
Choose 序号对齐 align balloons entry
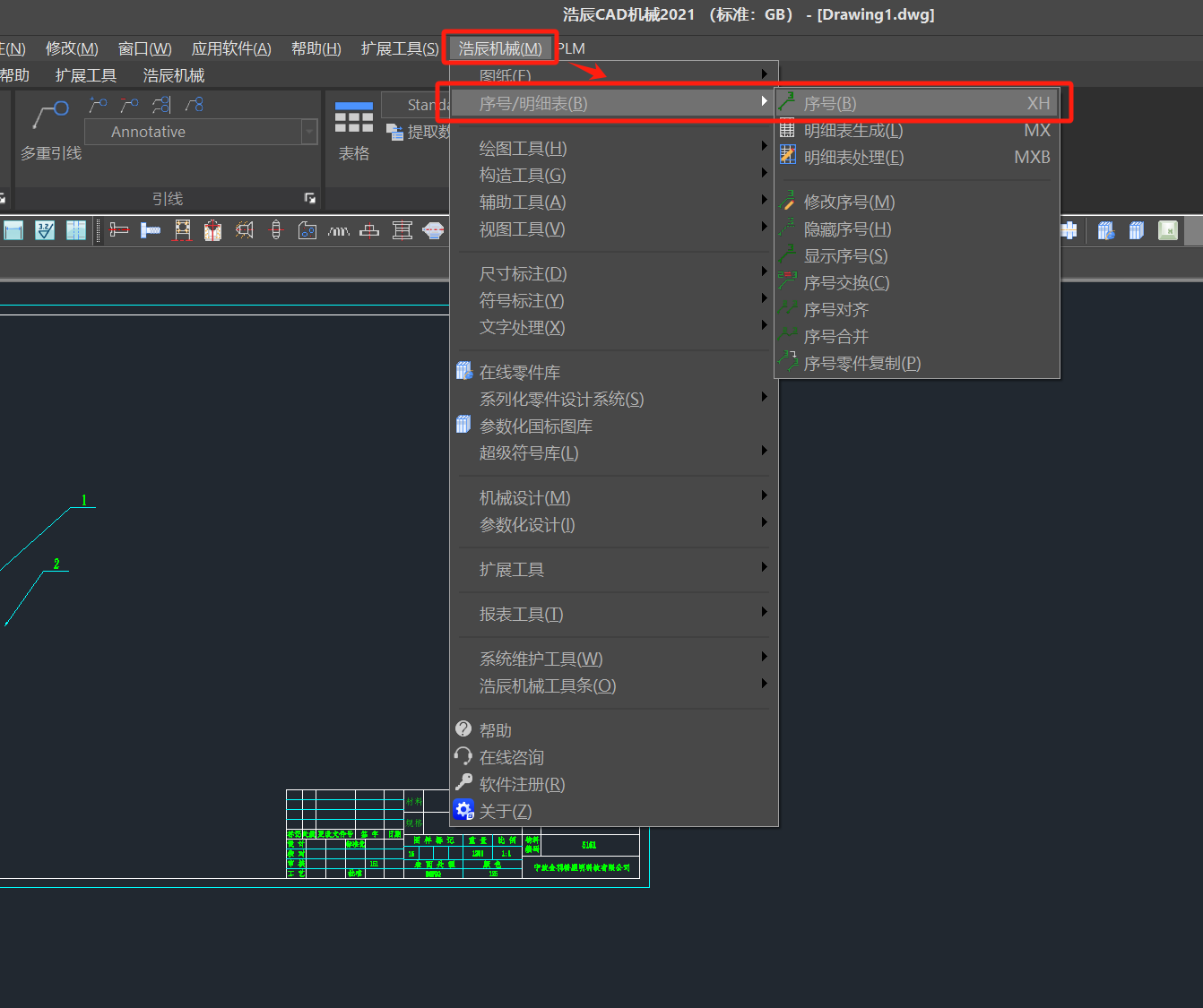pos(917,310)
